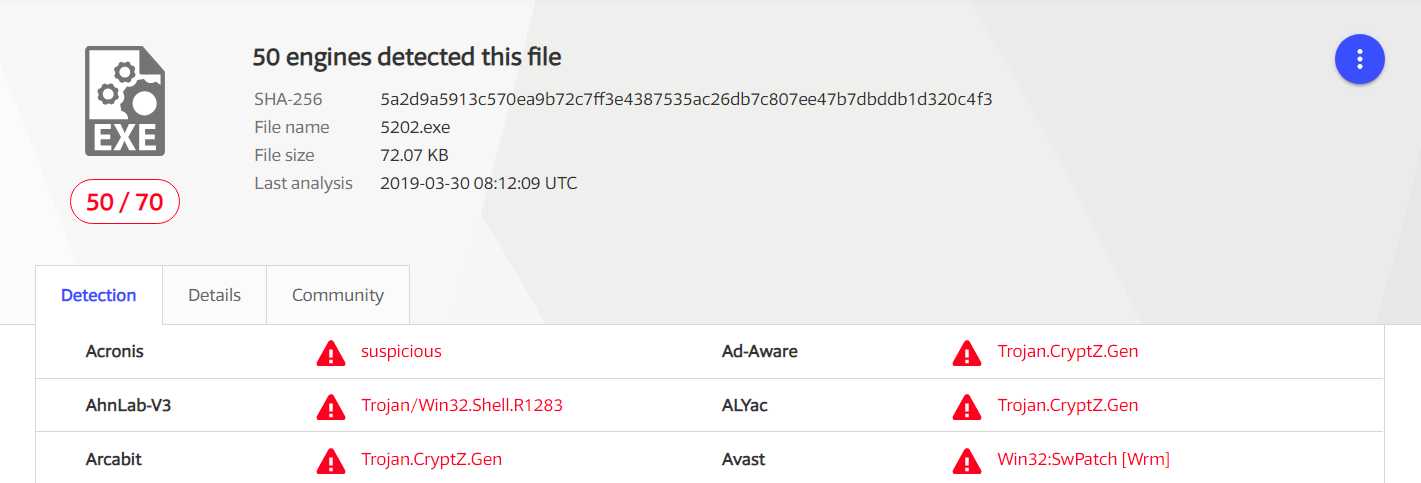The image size is (1421, 483).
Task: Click the warning icon for Ad-Aware detection
Action: coord(967,353)
